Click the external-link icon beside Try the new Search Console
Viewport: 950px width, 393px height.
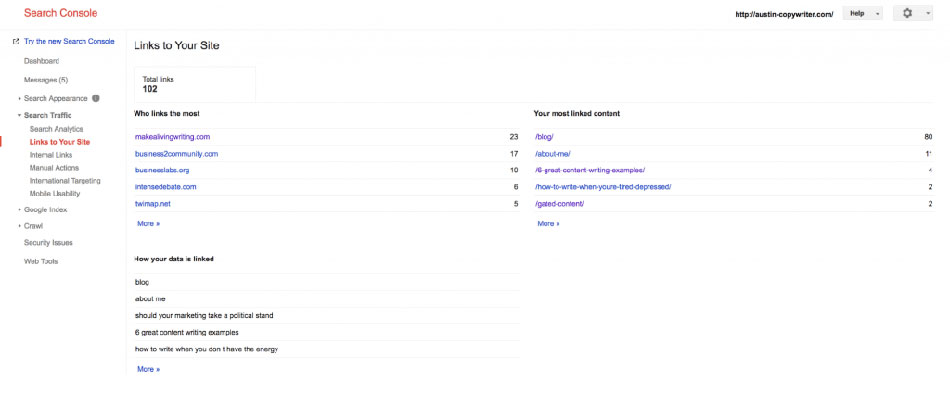[16, 42]
